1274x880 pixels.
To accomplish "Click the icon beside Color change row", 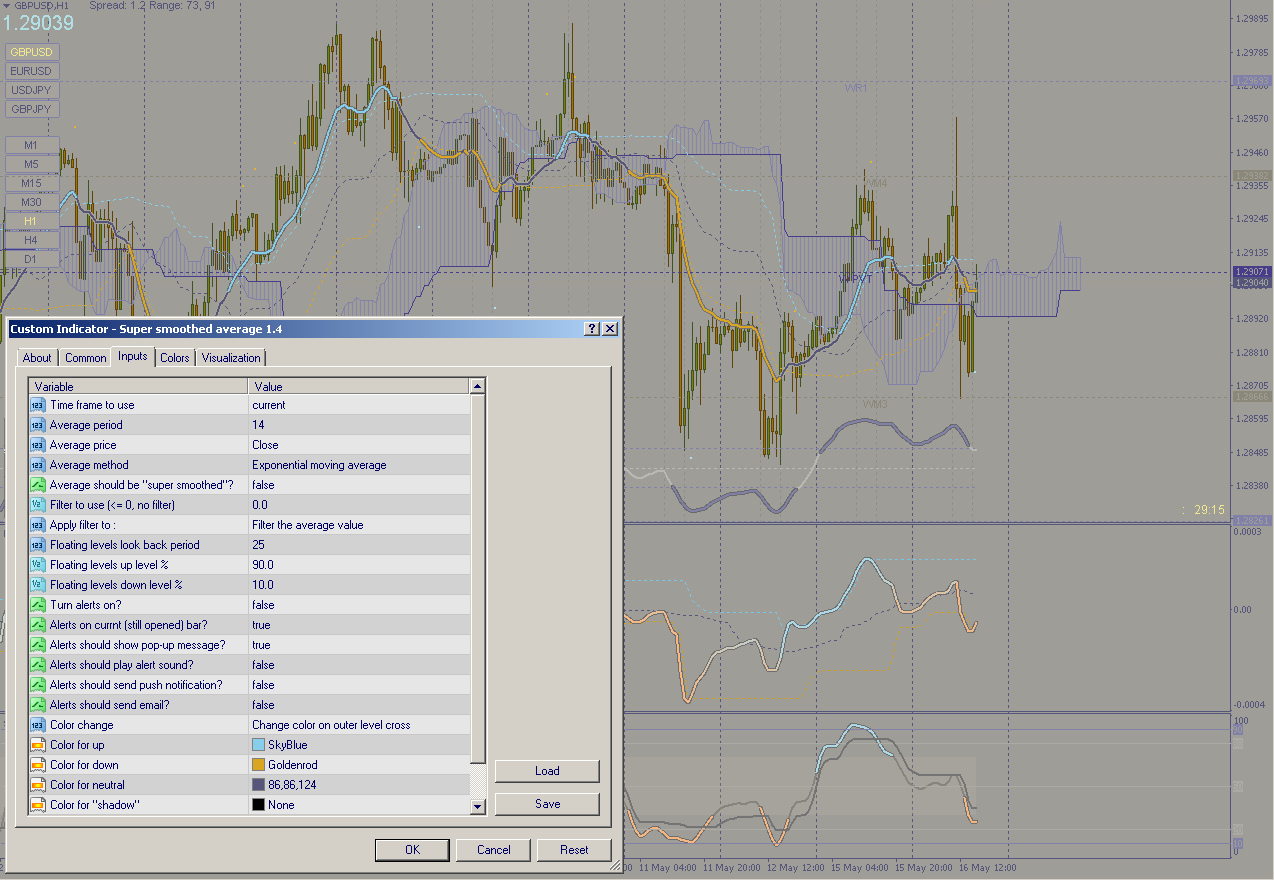I will pos(38,725).
